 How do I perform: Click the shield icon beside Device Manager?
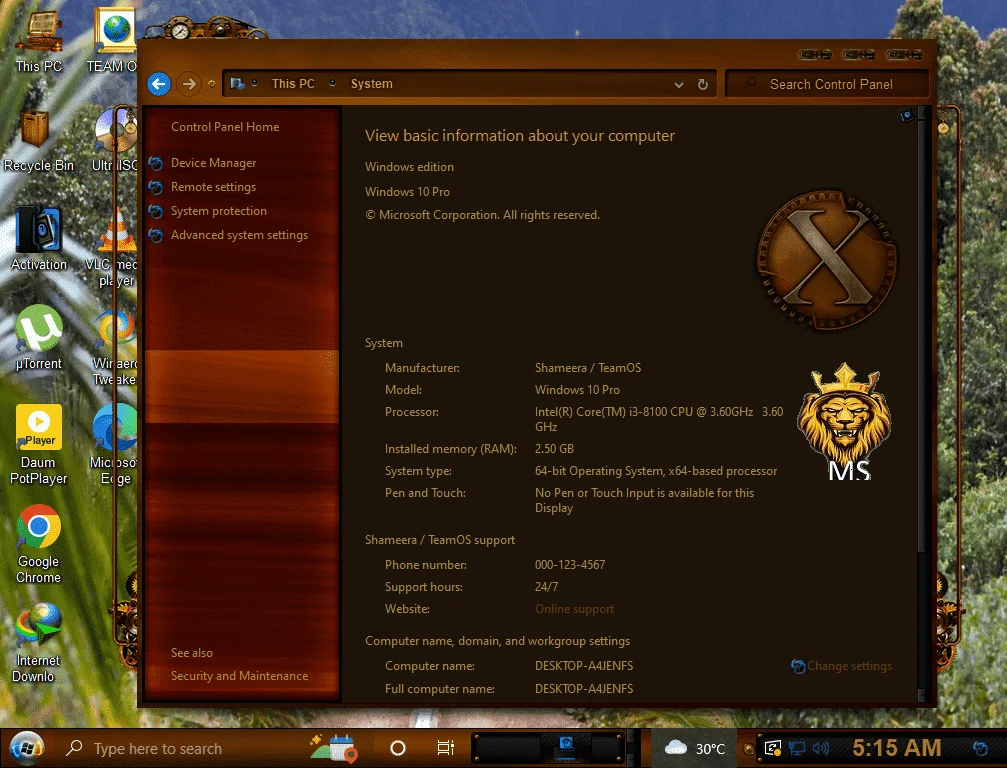pyautogui.click(x=156, y=163)
